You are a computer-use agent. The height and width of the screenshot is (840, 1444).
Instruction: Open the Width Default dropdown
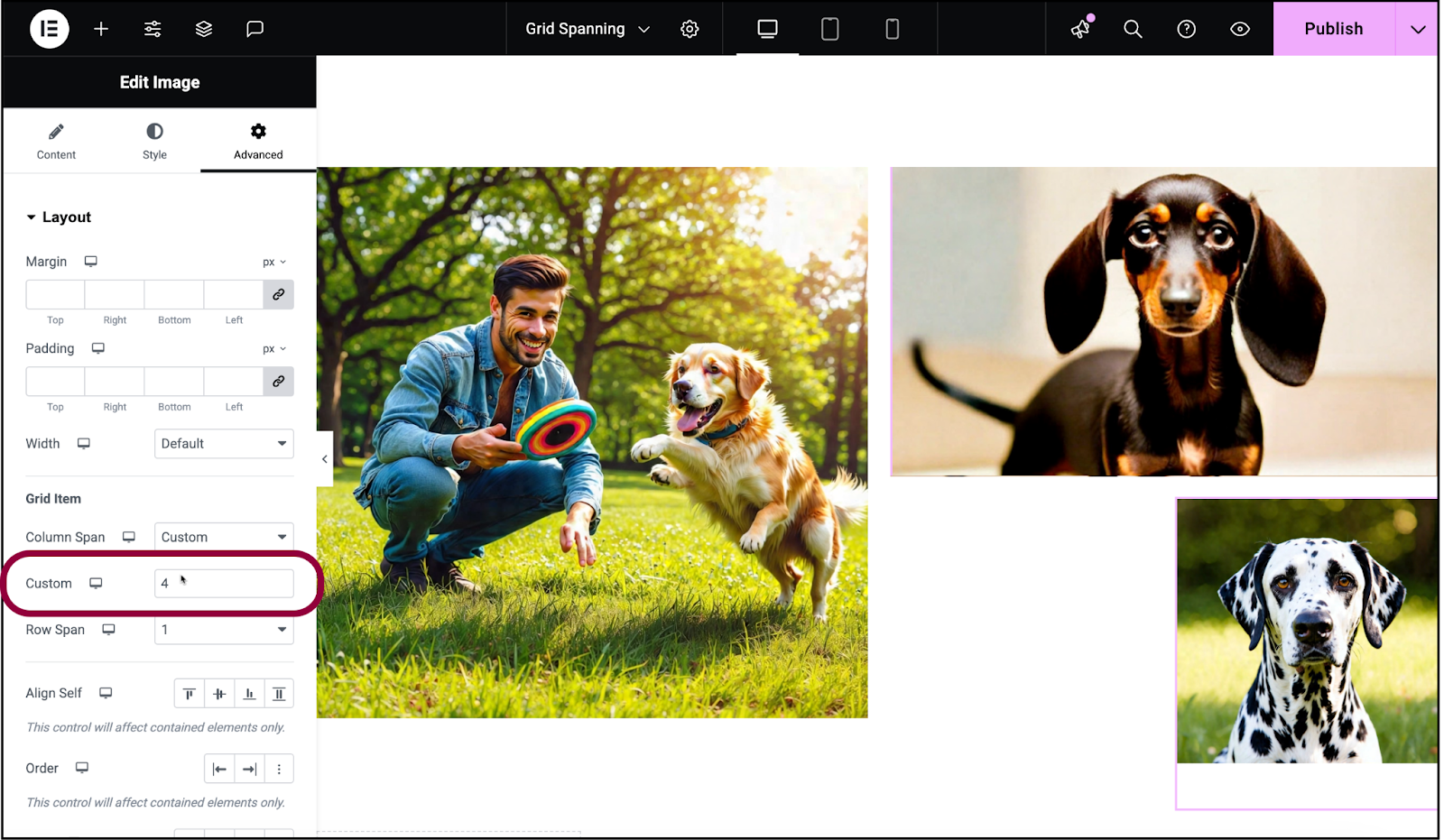pos(224,444)
